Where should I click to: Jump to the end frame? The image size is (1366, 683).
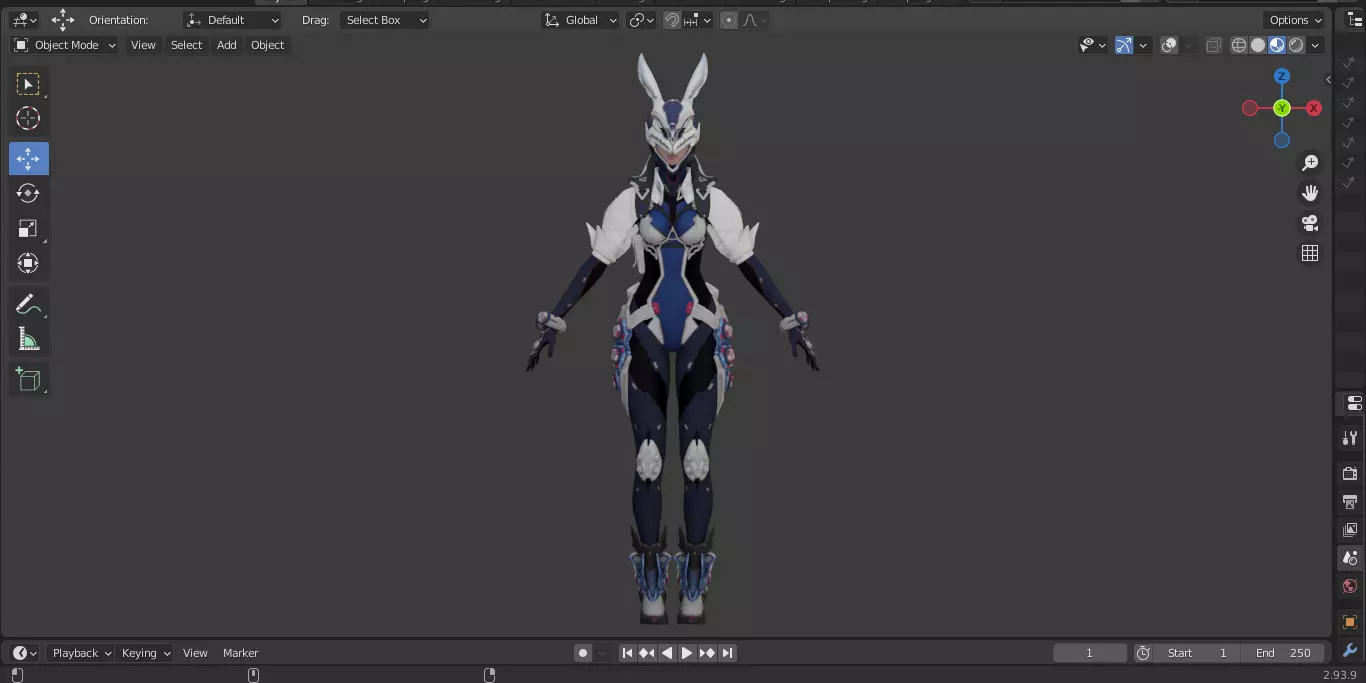tap(727, 653)
